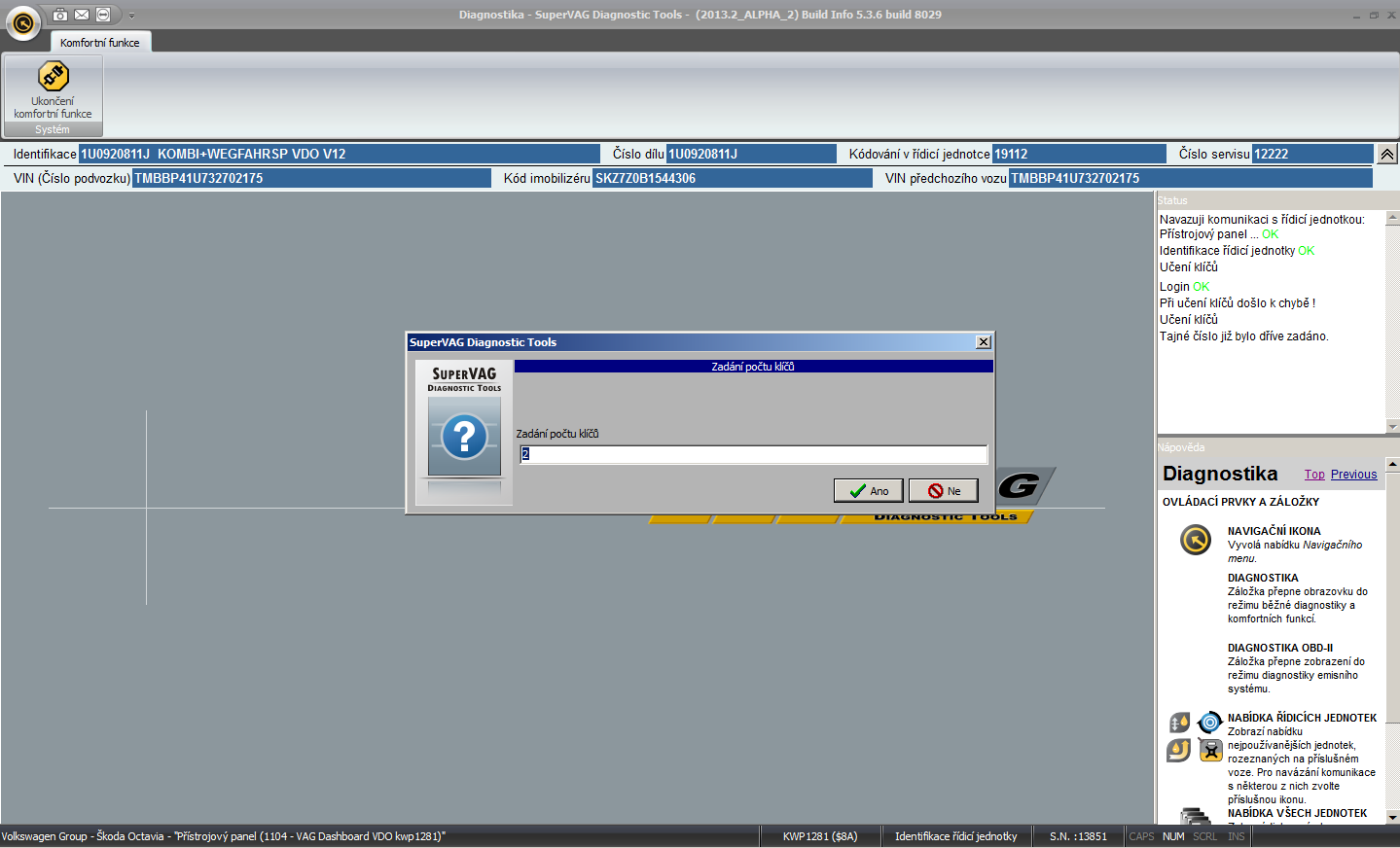Click 'Zadání počtu klíčů' blue dialog header
The image size is (1400, 848).
click(754, 367)
